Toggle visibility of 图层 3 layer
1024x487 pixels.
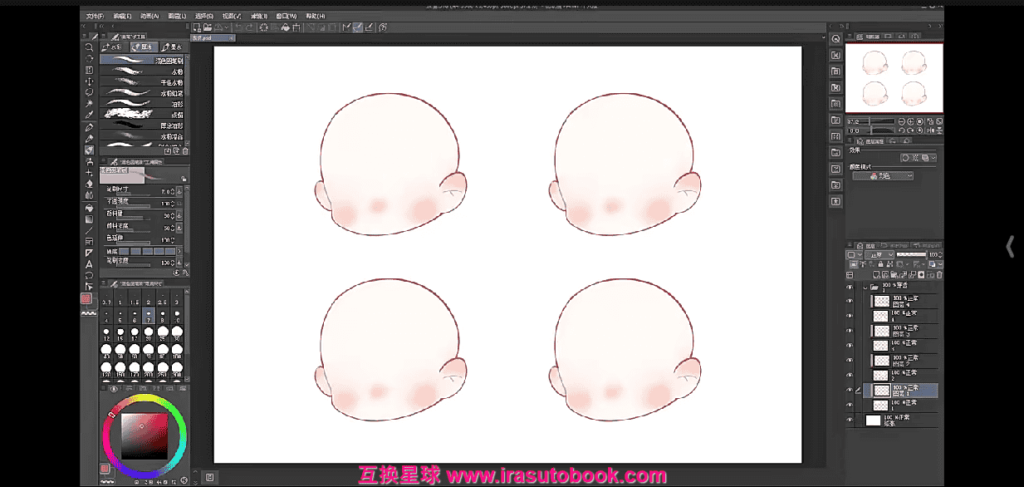coord(850,330)
